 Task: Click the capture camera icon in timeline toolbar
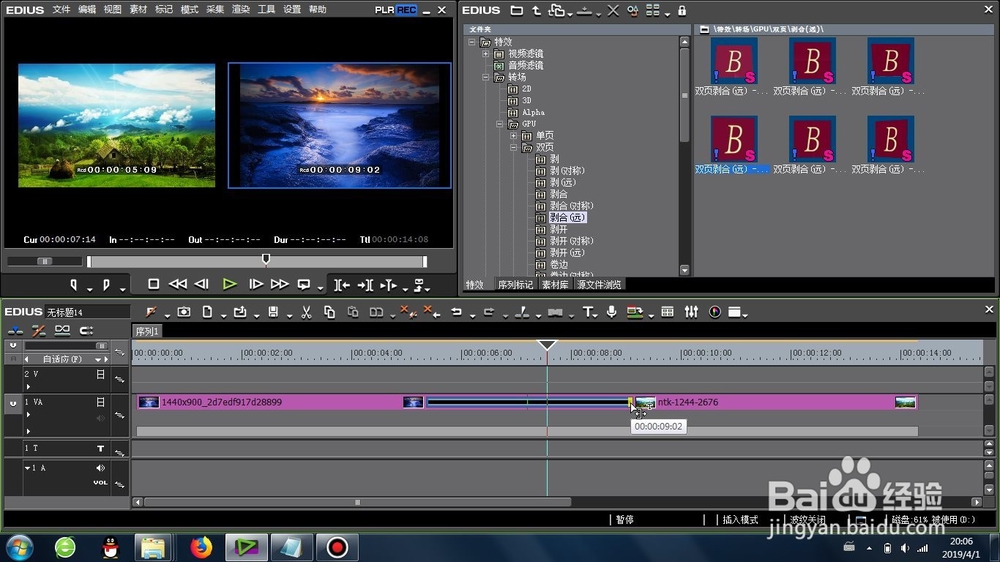tap(184, 312)
